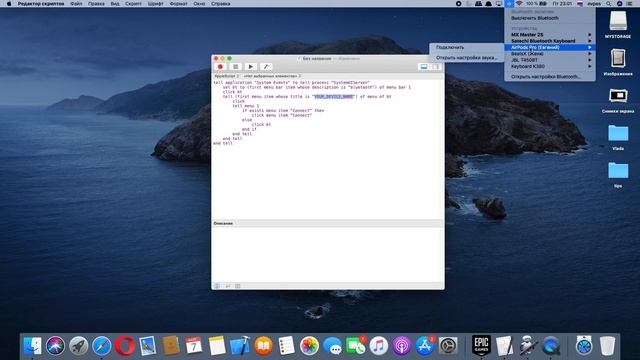Open the Редактор скриптов application menu

point(41,4)
